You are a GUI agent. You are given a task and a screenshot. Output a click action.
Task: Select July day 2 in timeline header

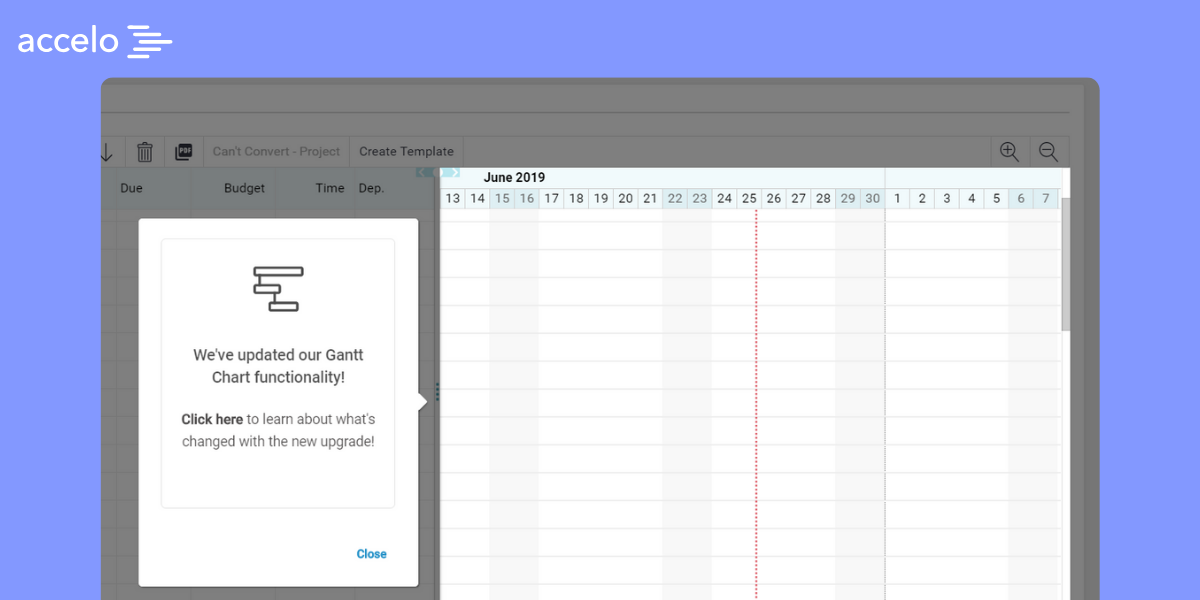tap(922, 198)
